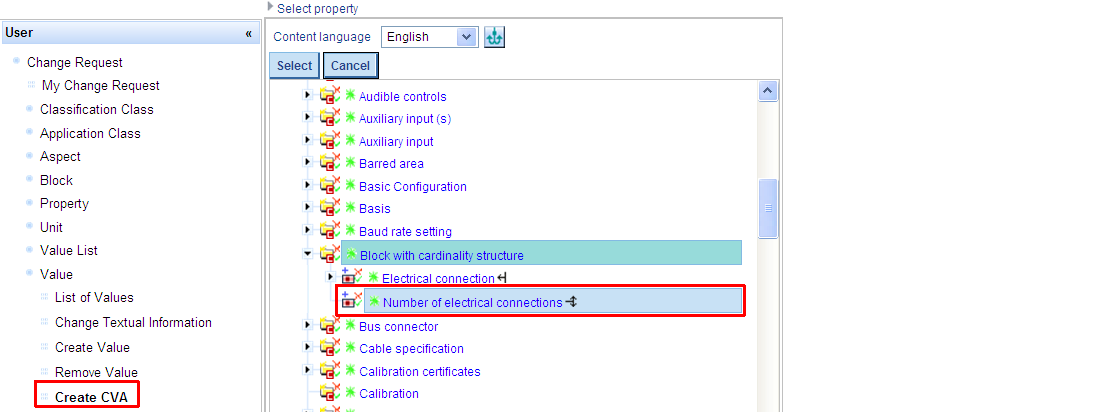This screenshot has width=1096, height=412.
Task: Click the block icon beside Electrical connection
Action: point(351,278)
